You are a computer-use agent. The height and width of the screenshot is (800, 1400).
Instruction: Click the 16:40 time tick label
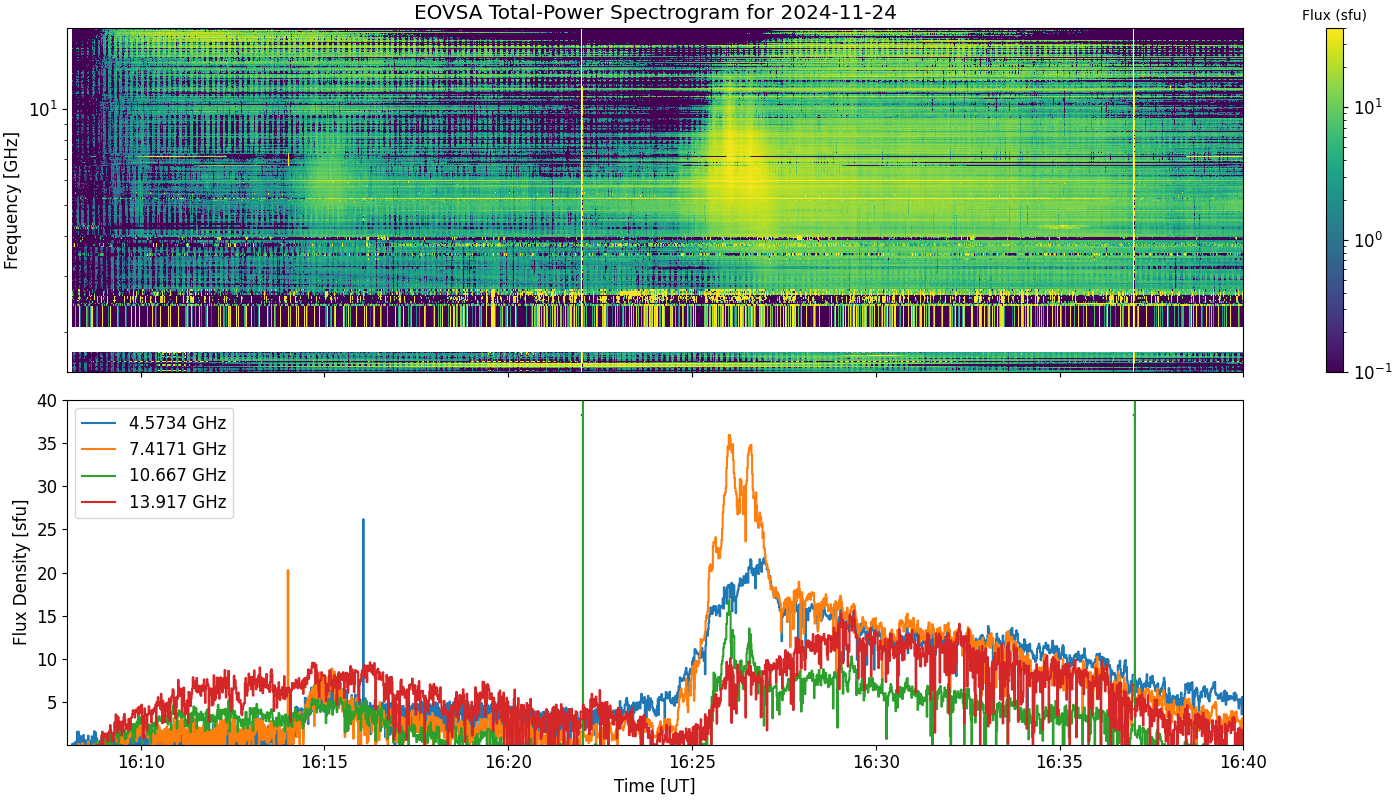click(1243, 762)
